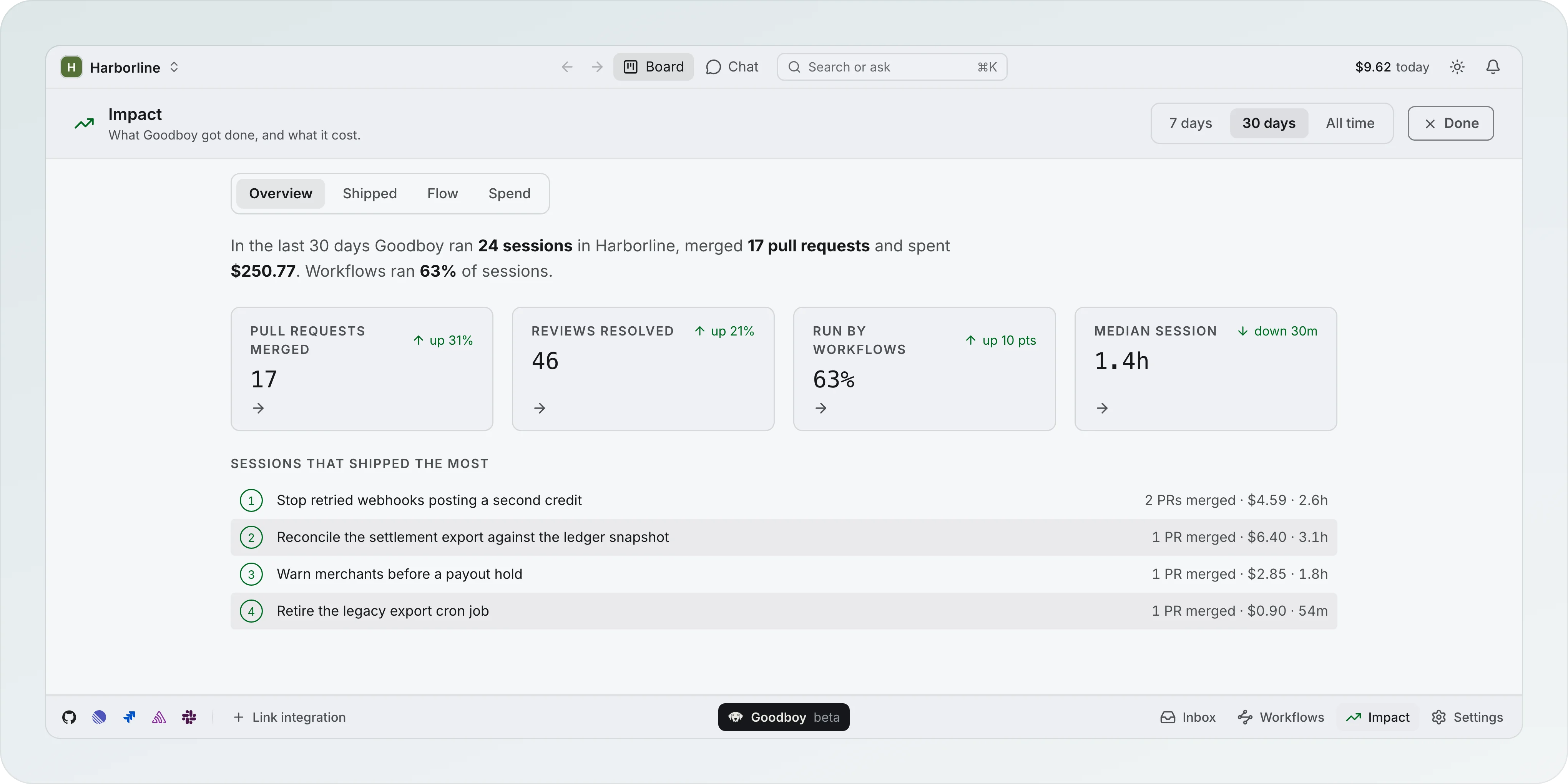The height and width of the screenshot is (784, 1568).
Task: Toggle the light/dark theme sun icon
Action: tap(1457, 67)
